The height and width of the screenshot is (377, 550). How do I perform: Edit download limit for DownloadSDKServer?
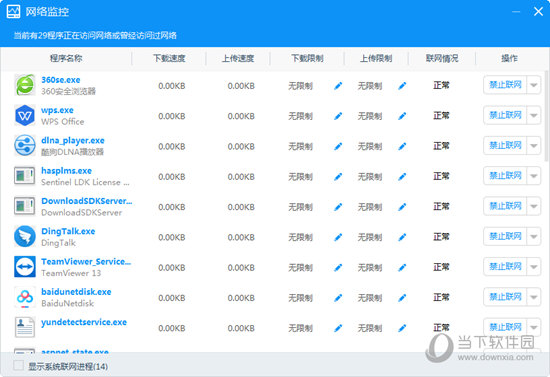click(x=338, y=207)
